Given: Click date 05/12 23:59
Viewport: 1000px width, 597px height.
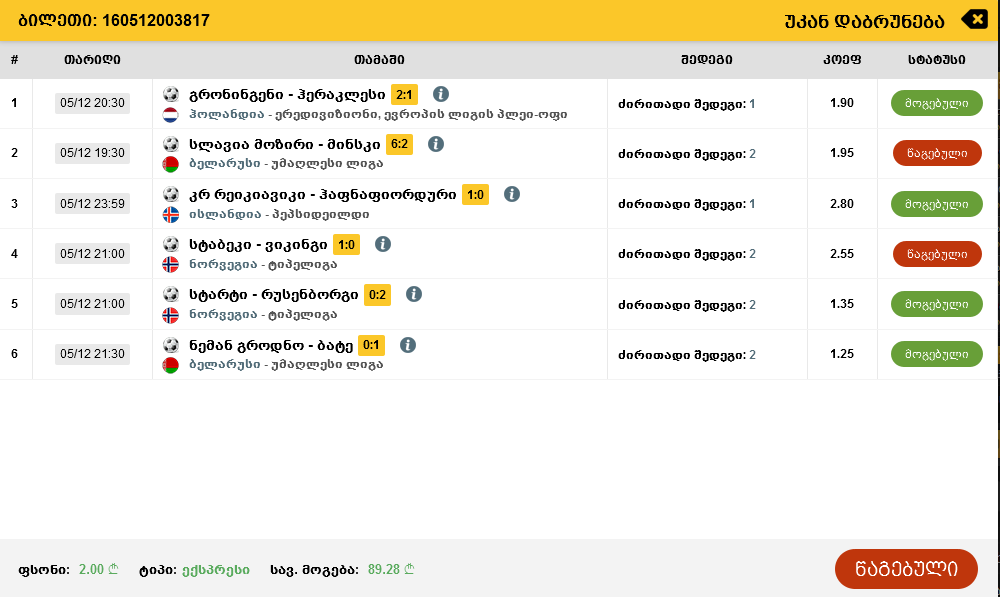Looking at the screenshot, I should tap(92, 204).
